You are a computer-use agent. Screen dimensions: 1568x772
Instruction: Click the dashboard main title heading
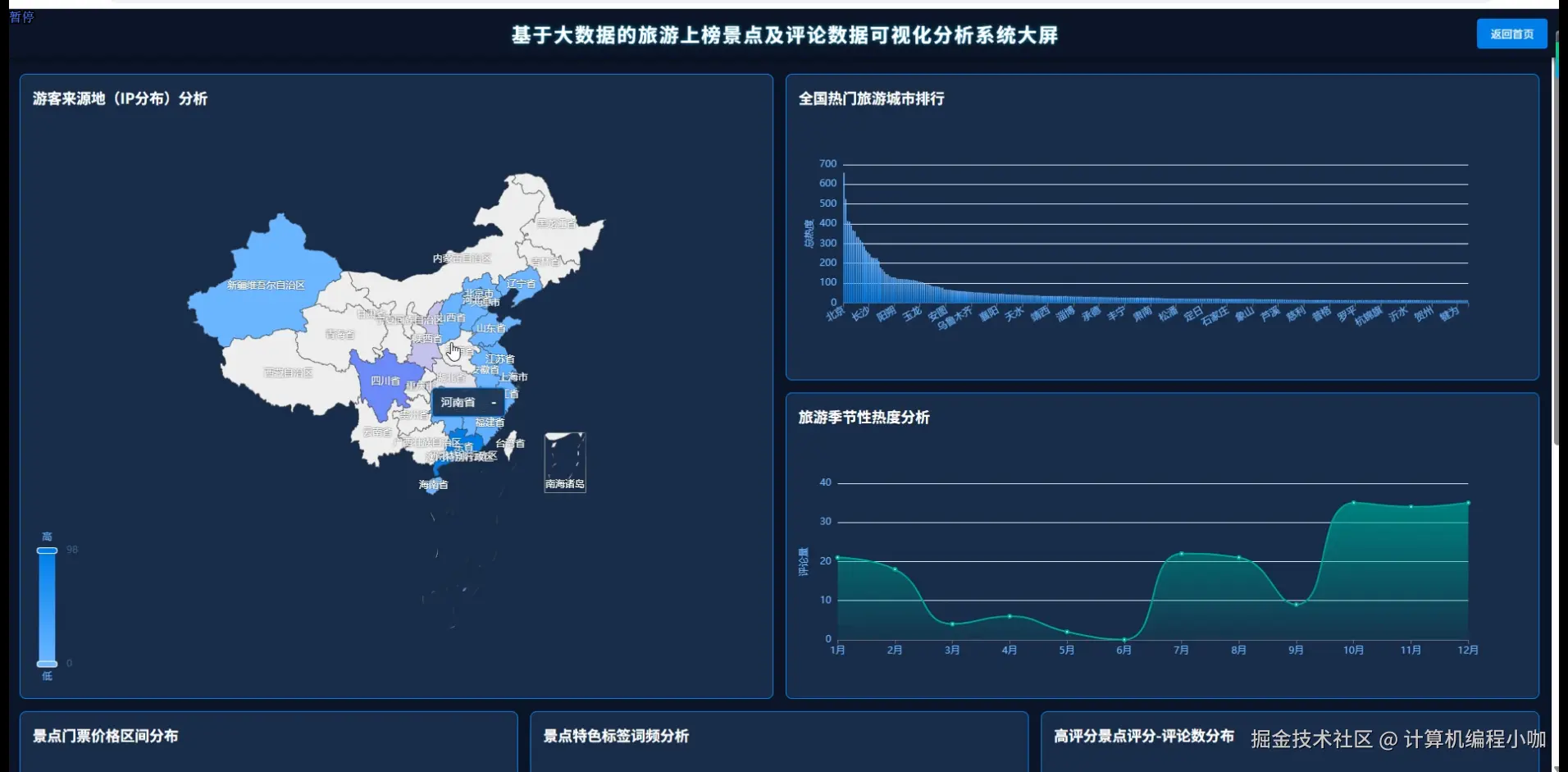pos(784,35)
